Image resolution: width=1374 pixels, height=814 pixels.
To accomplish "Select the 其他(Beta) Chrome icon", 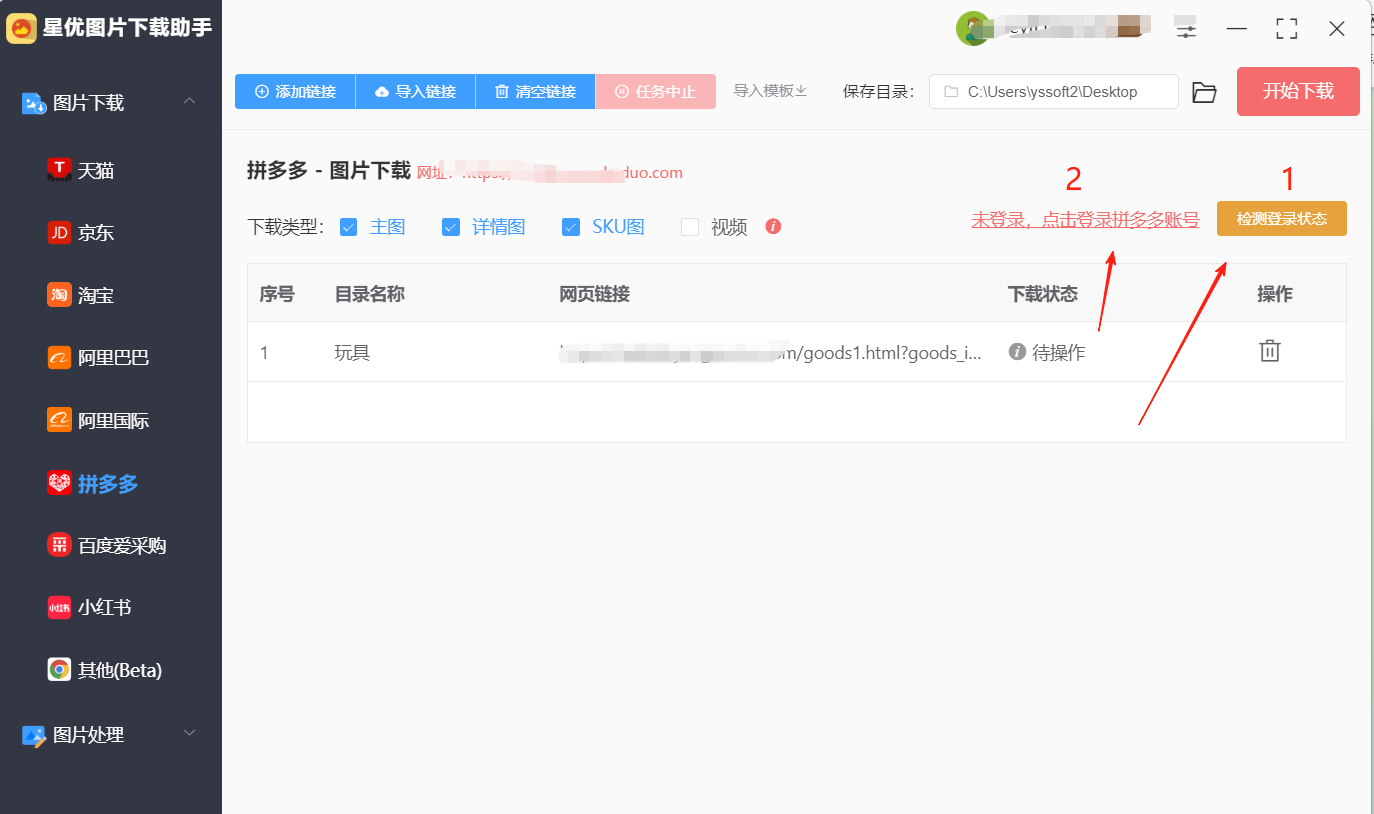I will click(x=59, y=669).
